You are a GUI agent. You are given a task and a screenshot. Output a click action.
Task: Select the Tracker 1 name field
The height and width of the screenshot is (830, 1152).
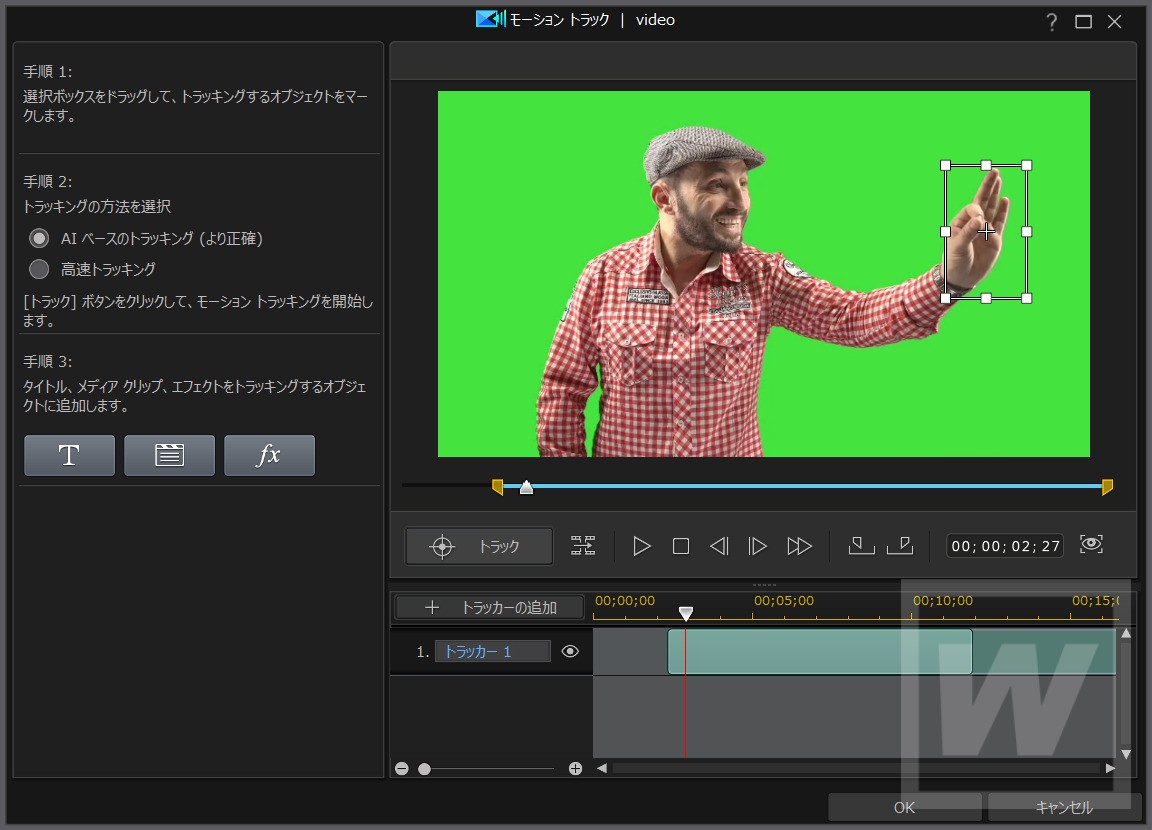pyautogui.click(x=492, y=652)
